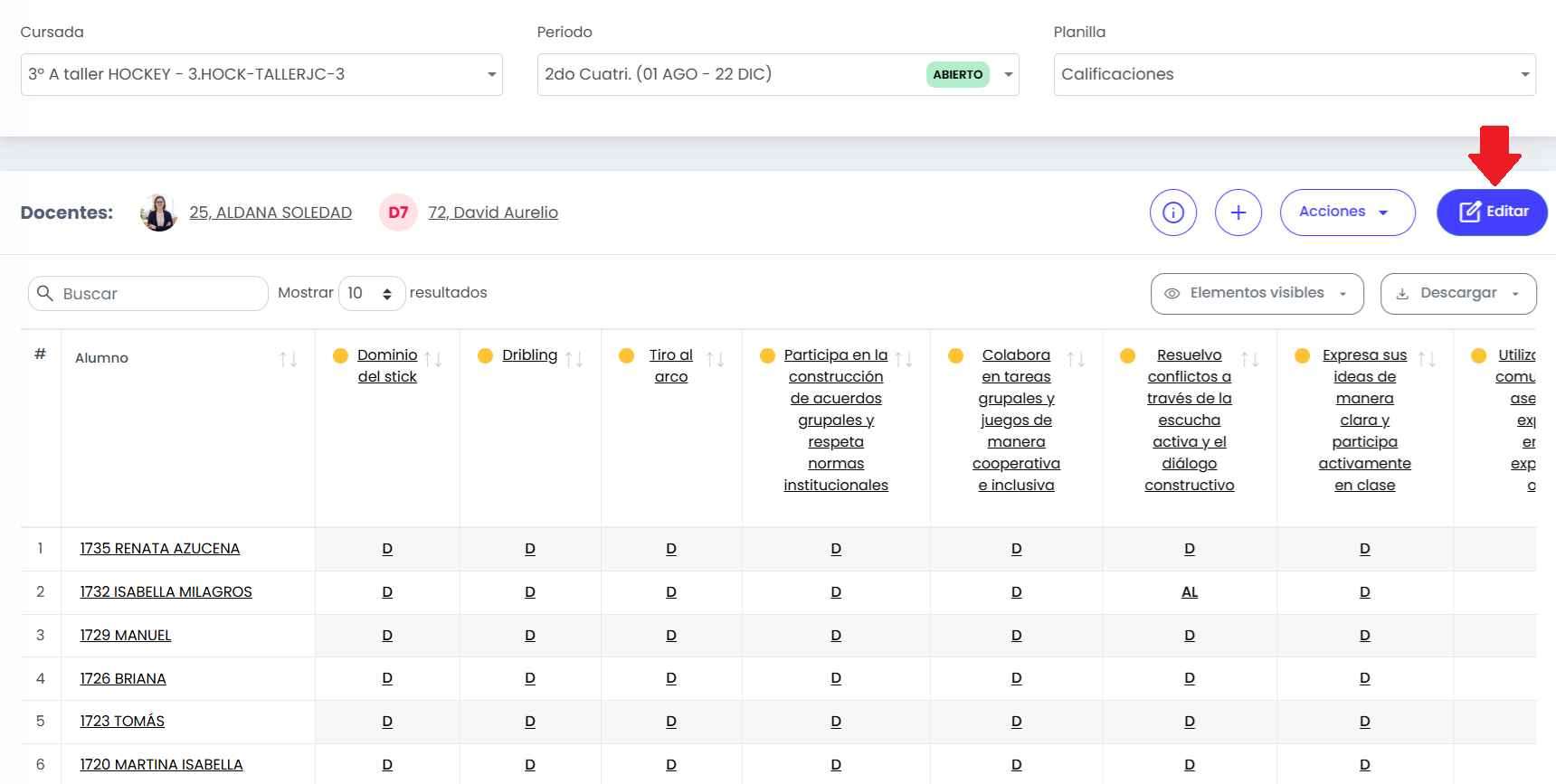Open student 1726 BRIANA

(123, 679)
